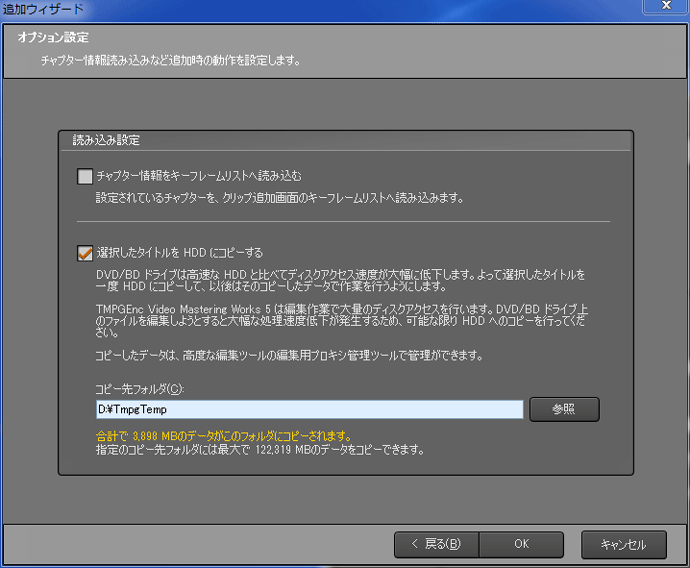The width and height of the screenshot is (690, 568).
Task: Click the オプション設定 header title
Action: pos(53,38)
